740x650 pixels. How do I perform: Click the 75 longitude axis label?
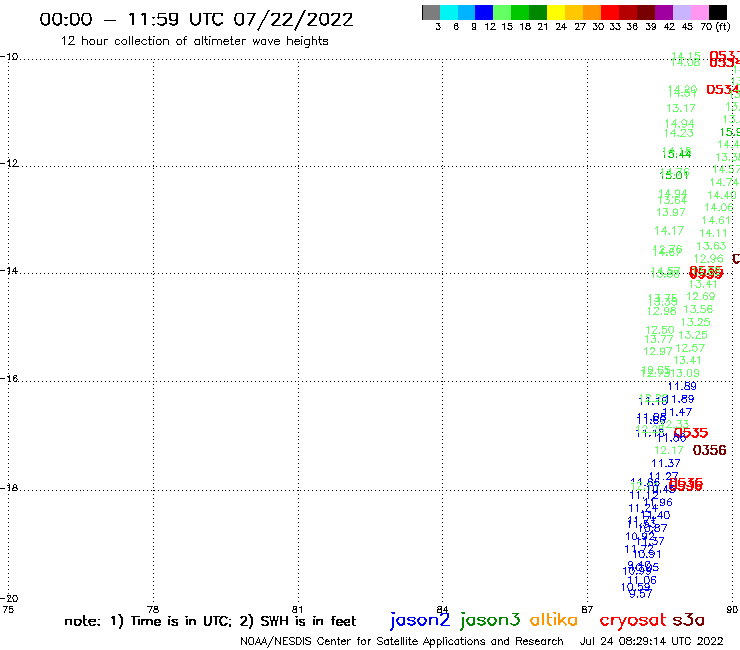(x=8, y=609)
